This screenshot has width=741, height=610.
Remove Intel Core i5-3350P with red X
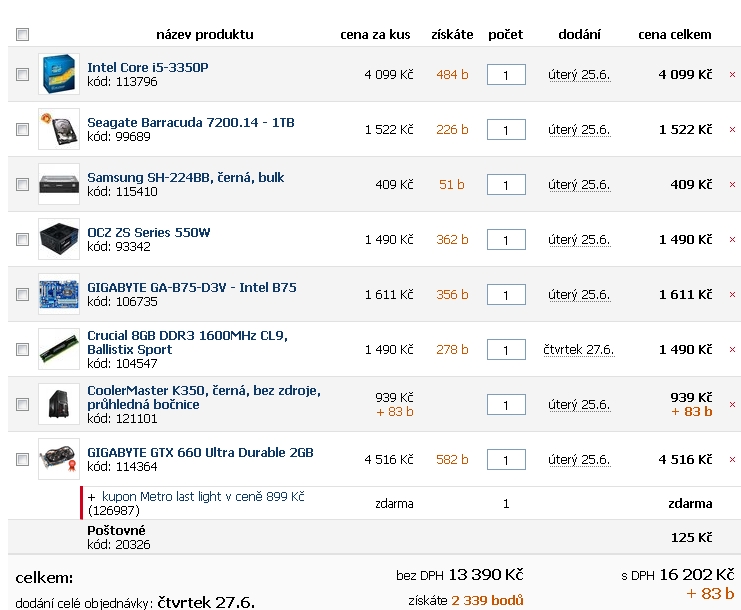point(732,75)
